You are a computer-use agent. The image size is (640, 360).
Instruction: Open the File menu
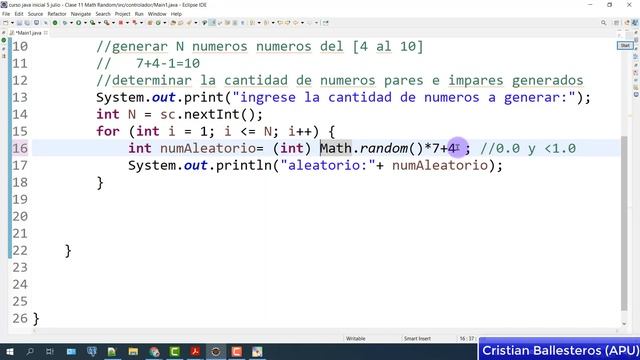pyautogui.click(x=6, y=14)
